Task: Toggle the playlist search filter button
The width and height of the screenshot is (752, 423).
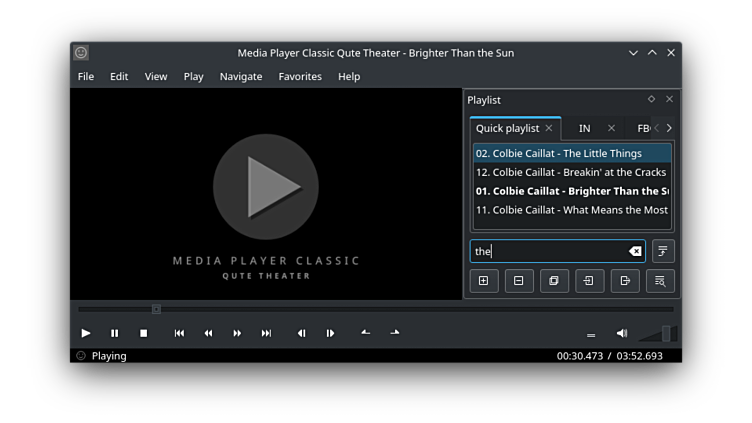Action: 663,251
